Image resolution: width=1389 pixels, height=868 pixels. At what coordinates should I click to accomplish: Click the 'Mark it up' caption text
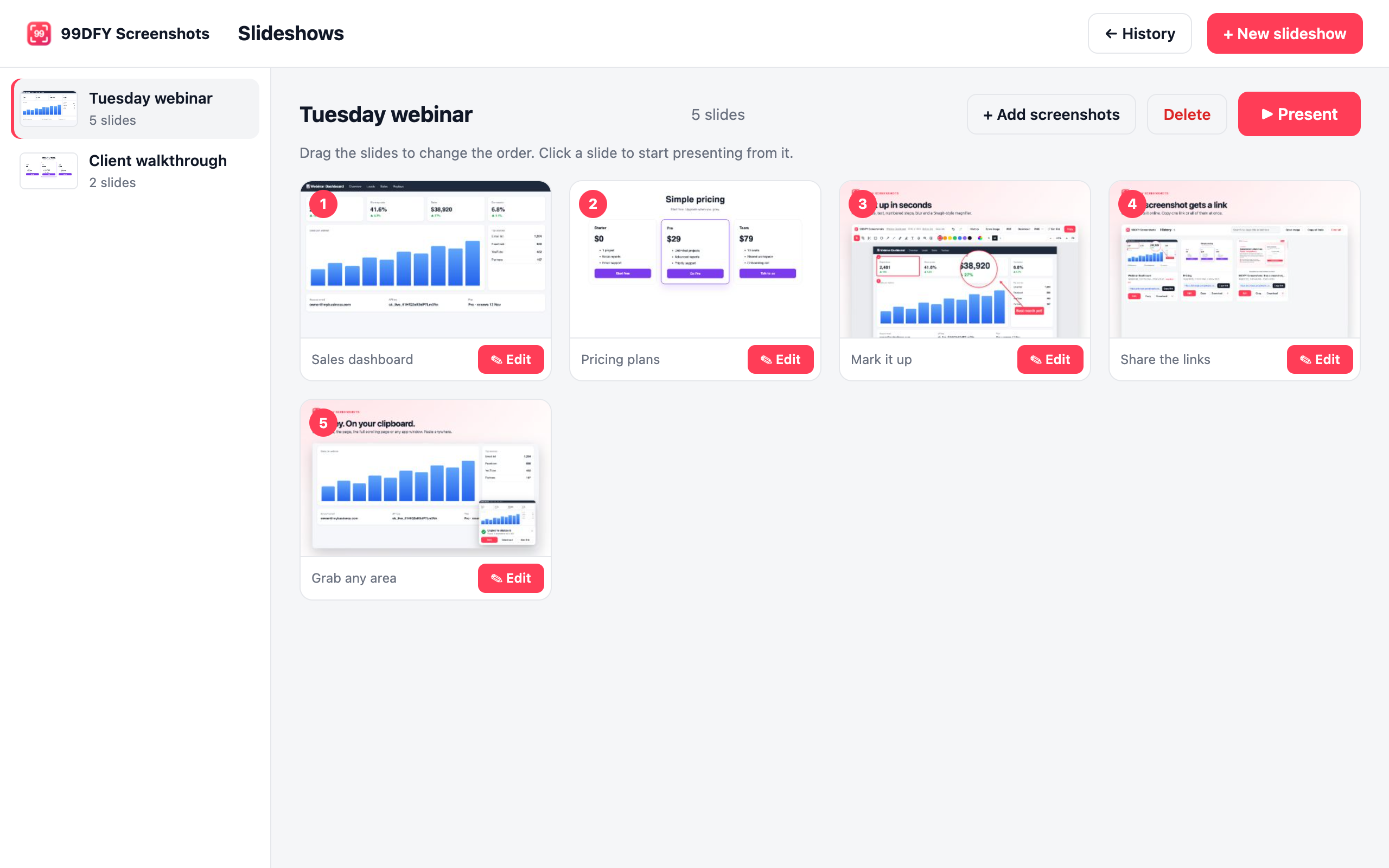[x=881, y=359]
